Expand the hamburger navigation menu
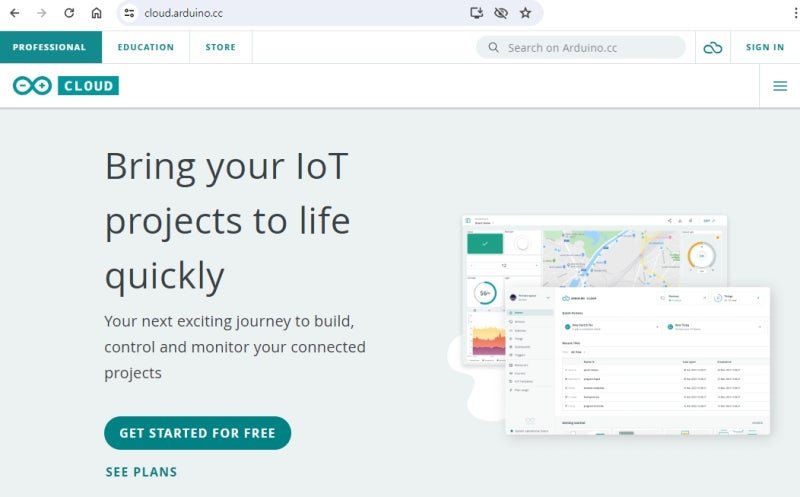 pos(780,86)
